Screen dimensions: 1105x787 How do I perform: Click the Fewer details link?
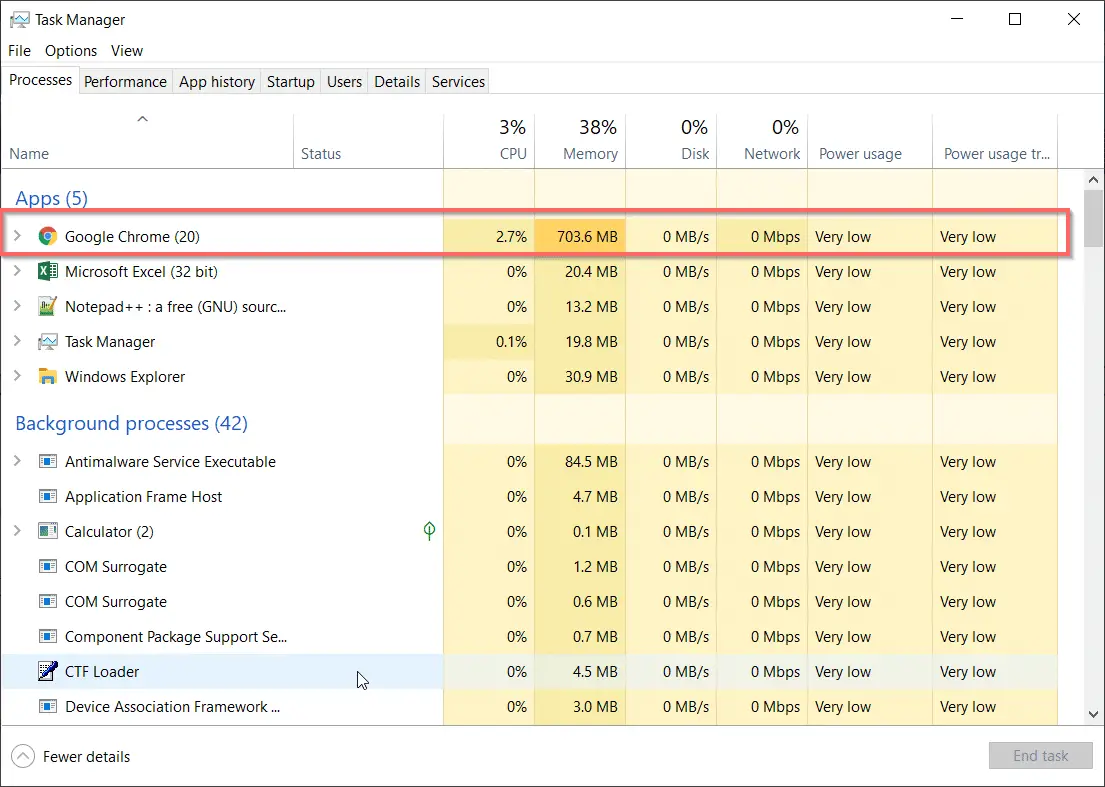[86, 757]
